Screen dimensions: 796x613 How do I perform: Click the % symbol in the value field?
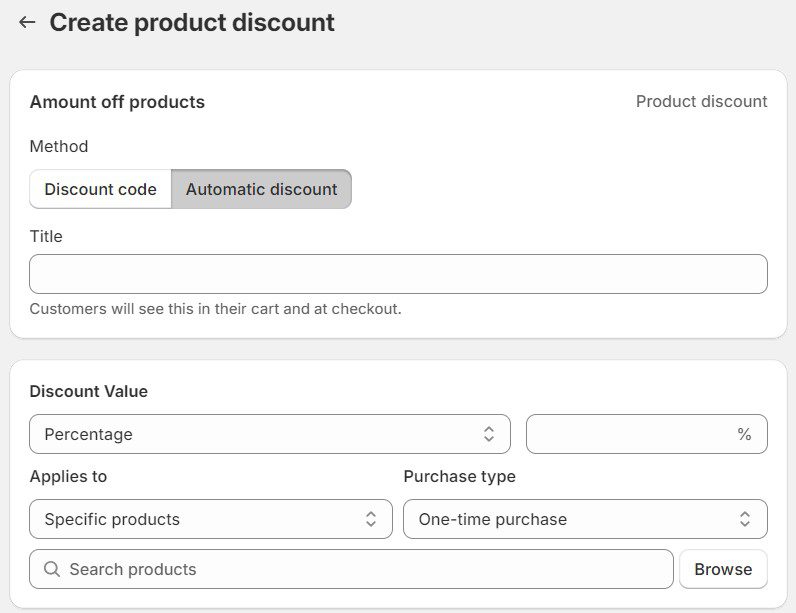click(743, 434)
